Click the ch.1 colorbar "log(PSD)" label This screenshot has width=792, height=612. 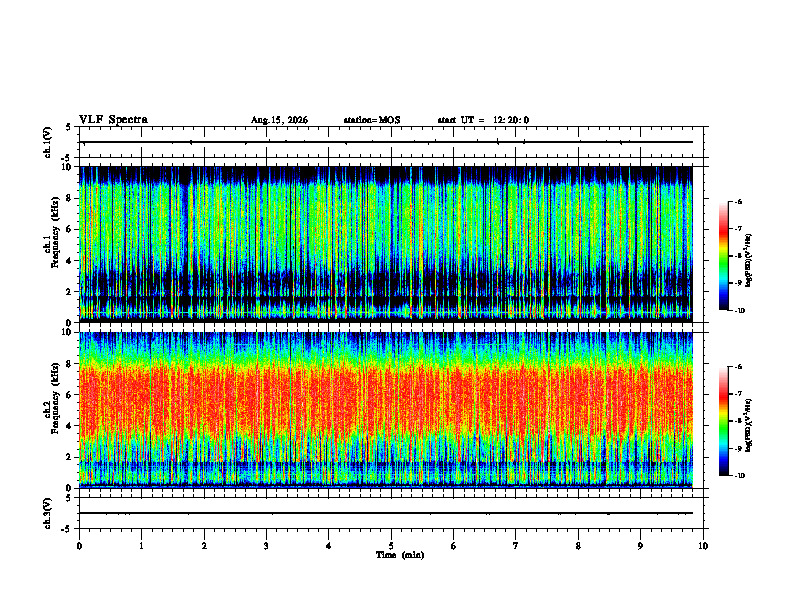(x=749, y=260)
